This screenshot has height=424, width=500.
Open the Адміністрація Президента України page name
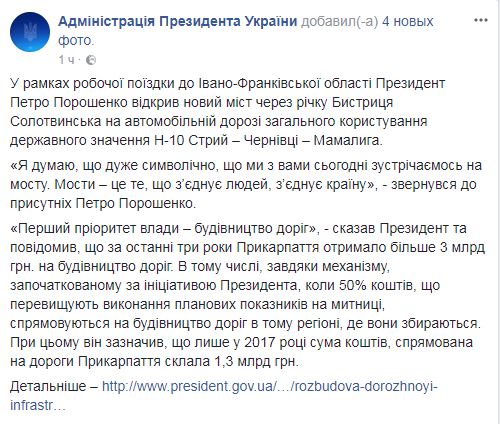tap(178, 22)
